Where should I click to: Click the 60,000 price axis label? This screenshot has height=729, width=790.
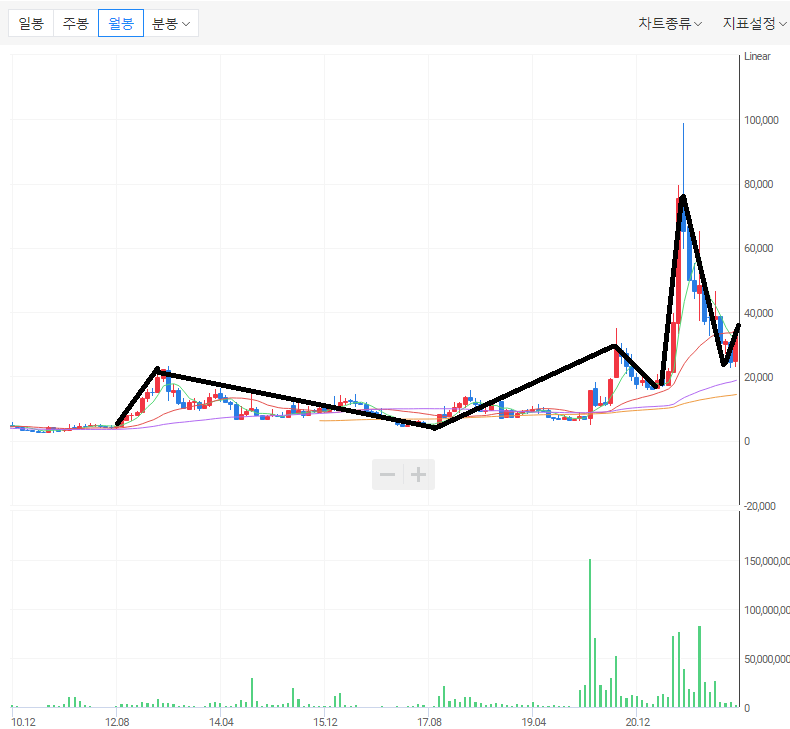(x=759, y=248)
